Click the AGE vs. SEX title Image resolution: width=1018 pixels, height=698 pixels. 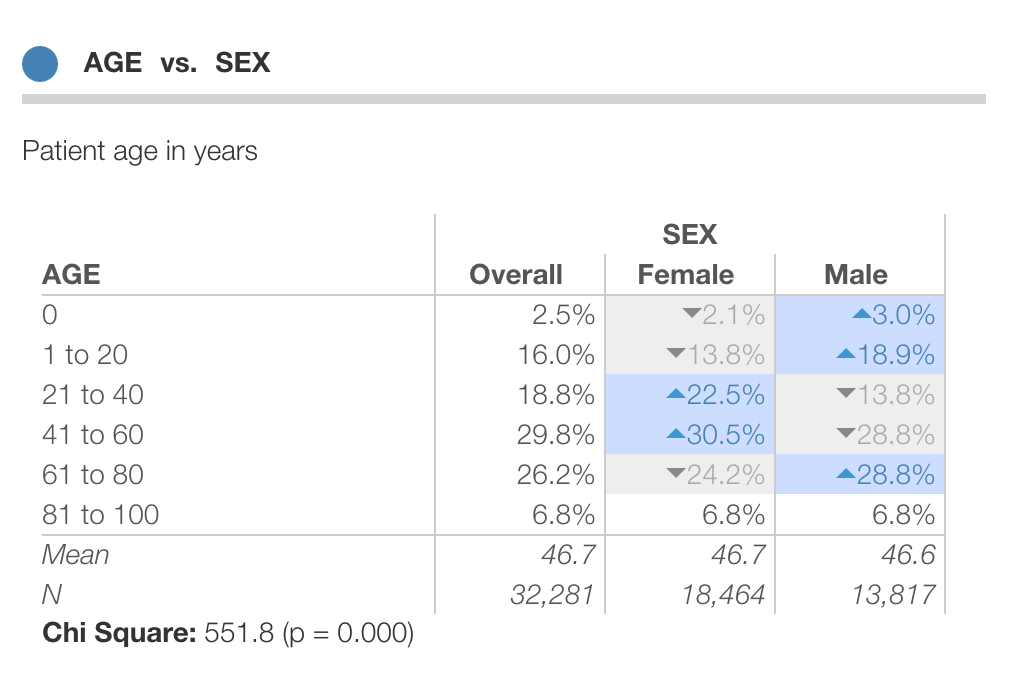point(177,63)
